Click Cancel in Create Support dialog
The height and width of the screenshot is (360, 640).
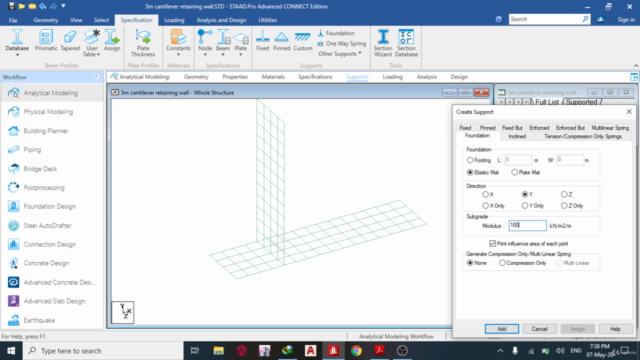pos(539,329)
